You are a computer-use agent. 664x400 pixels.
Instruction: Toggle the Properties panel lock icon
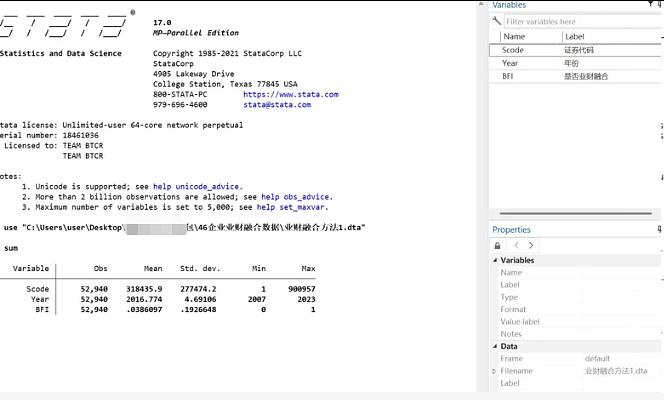click(498, 246)
